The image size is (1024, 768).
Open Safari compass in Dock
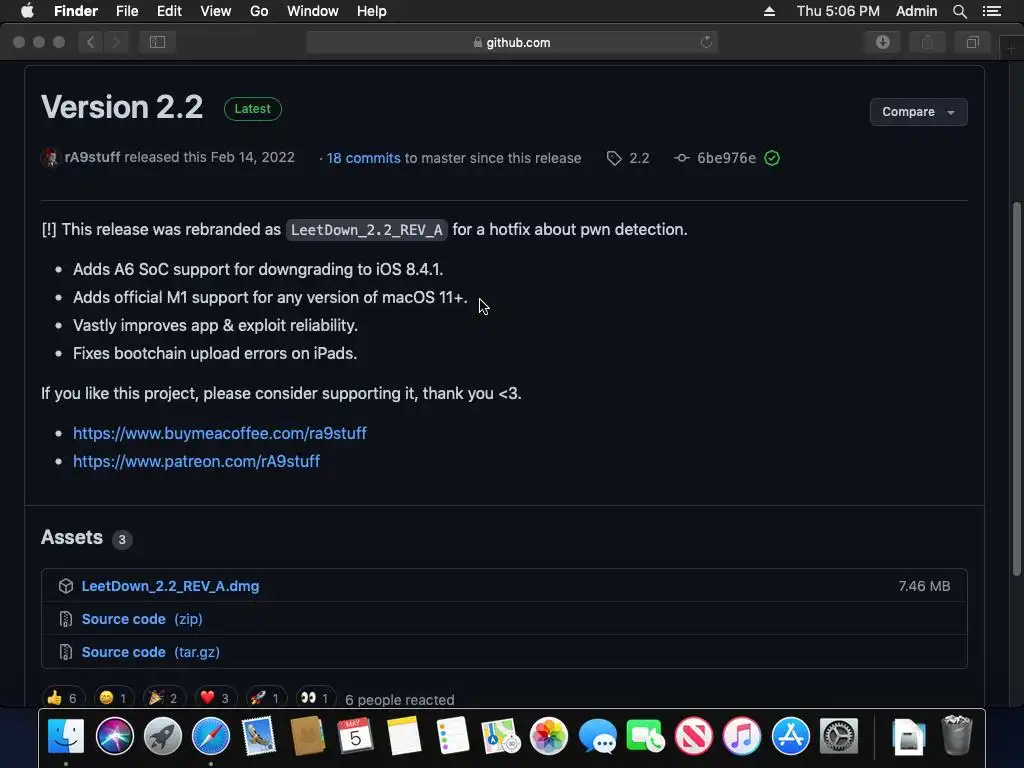(211, 736)
